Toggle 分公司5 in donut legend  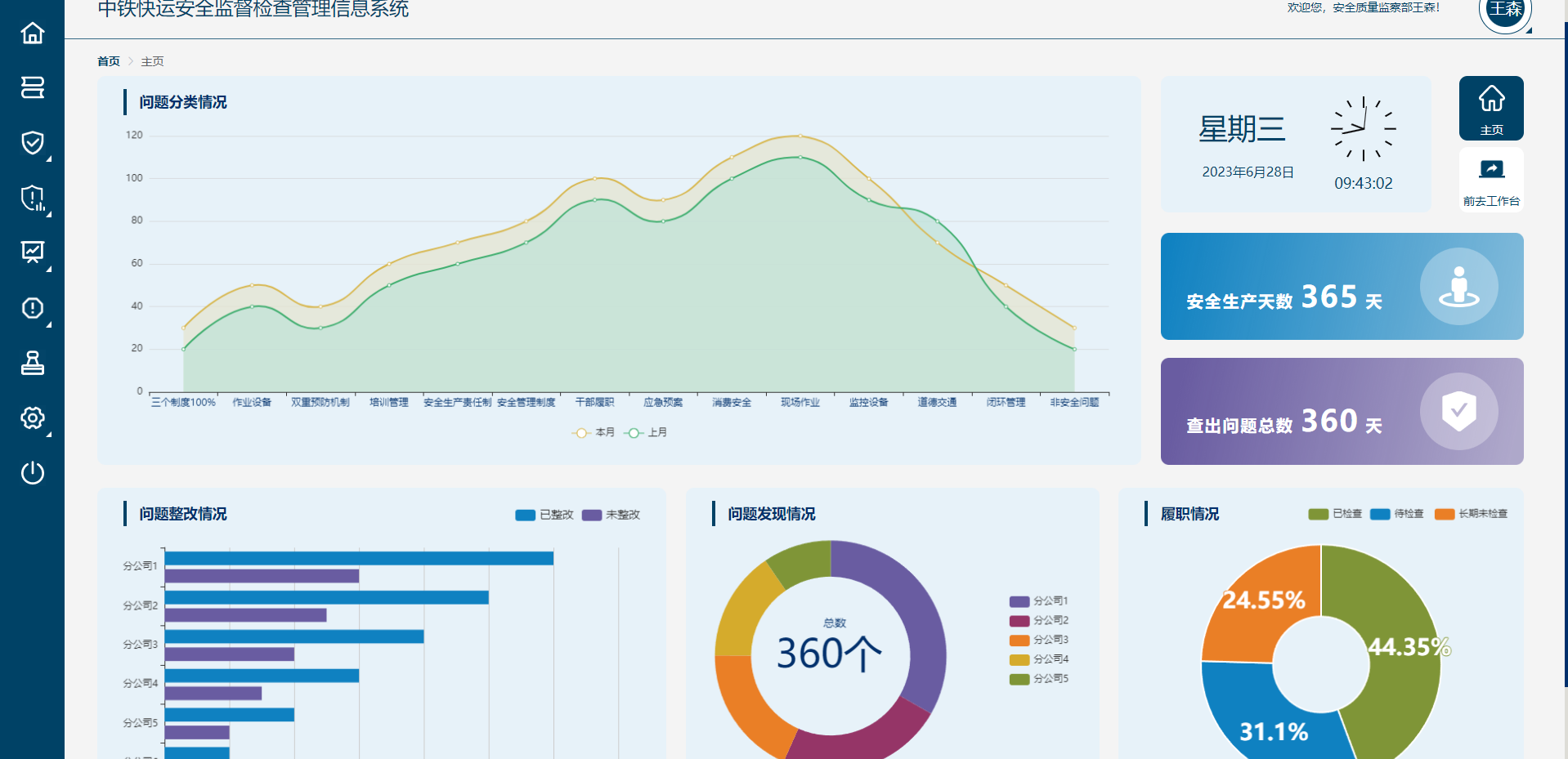[1039, 679]
